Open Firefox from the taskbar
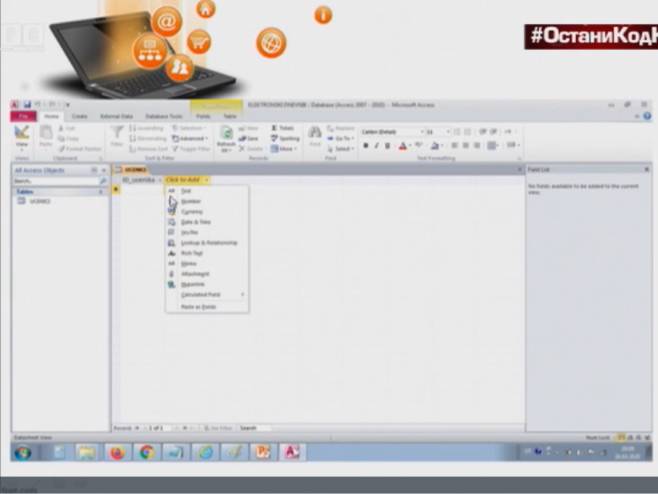 point(117,452)
